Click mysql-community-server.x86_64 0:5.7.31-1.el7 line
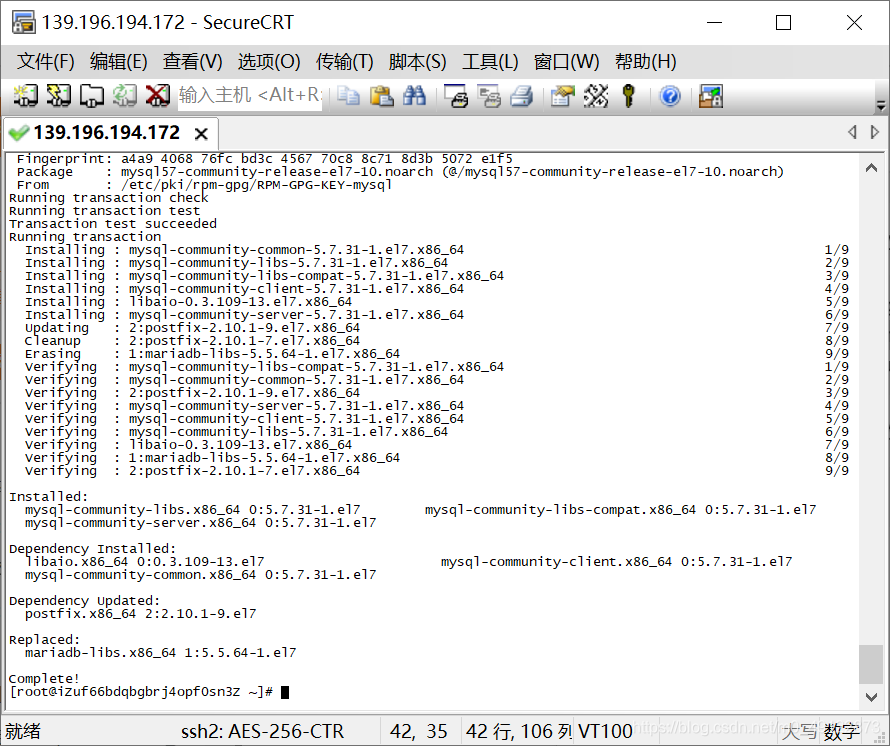Screen dimensions: 890x746 tap(200, 523)
